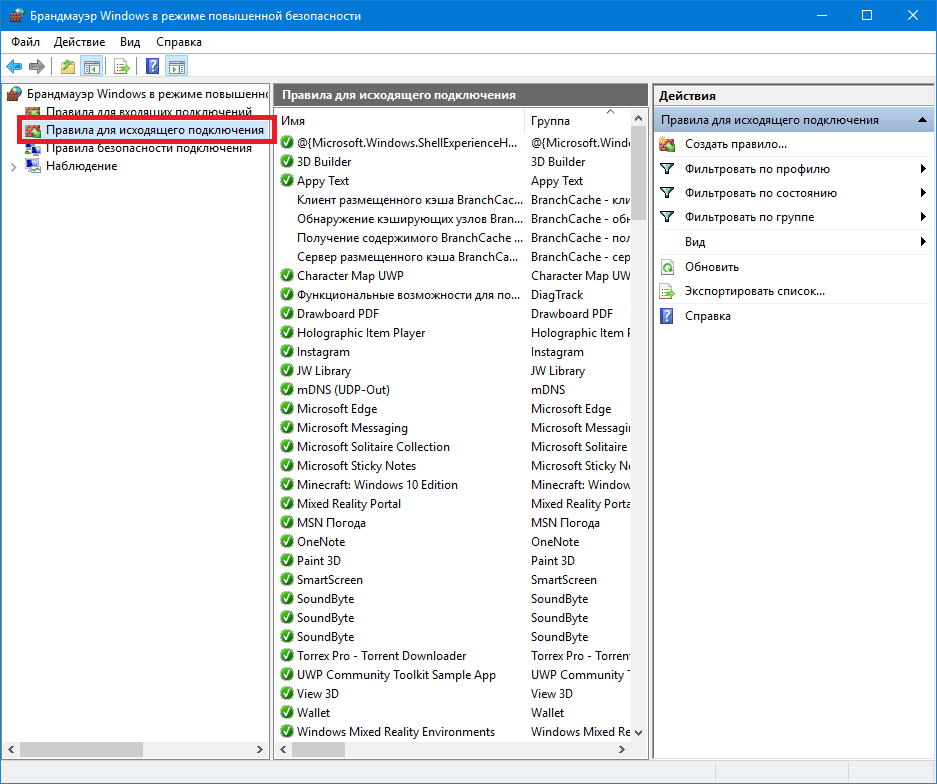Click the green check icon beside JW Library

(x=287, y=370)
